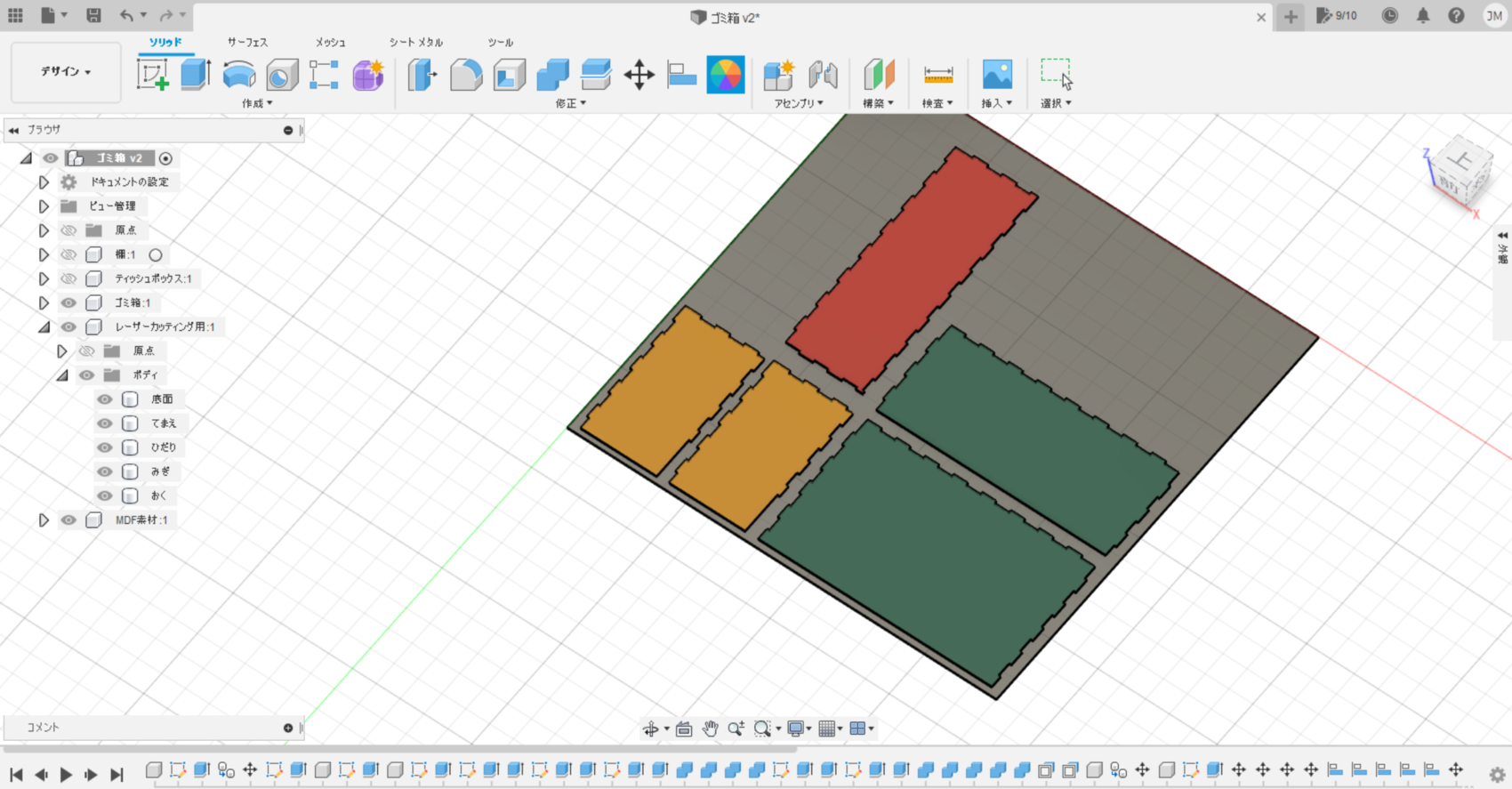Screen dimensions: 1512x789
Task: Open the 作成 dropdown menu
Action: click(257, 103)
